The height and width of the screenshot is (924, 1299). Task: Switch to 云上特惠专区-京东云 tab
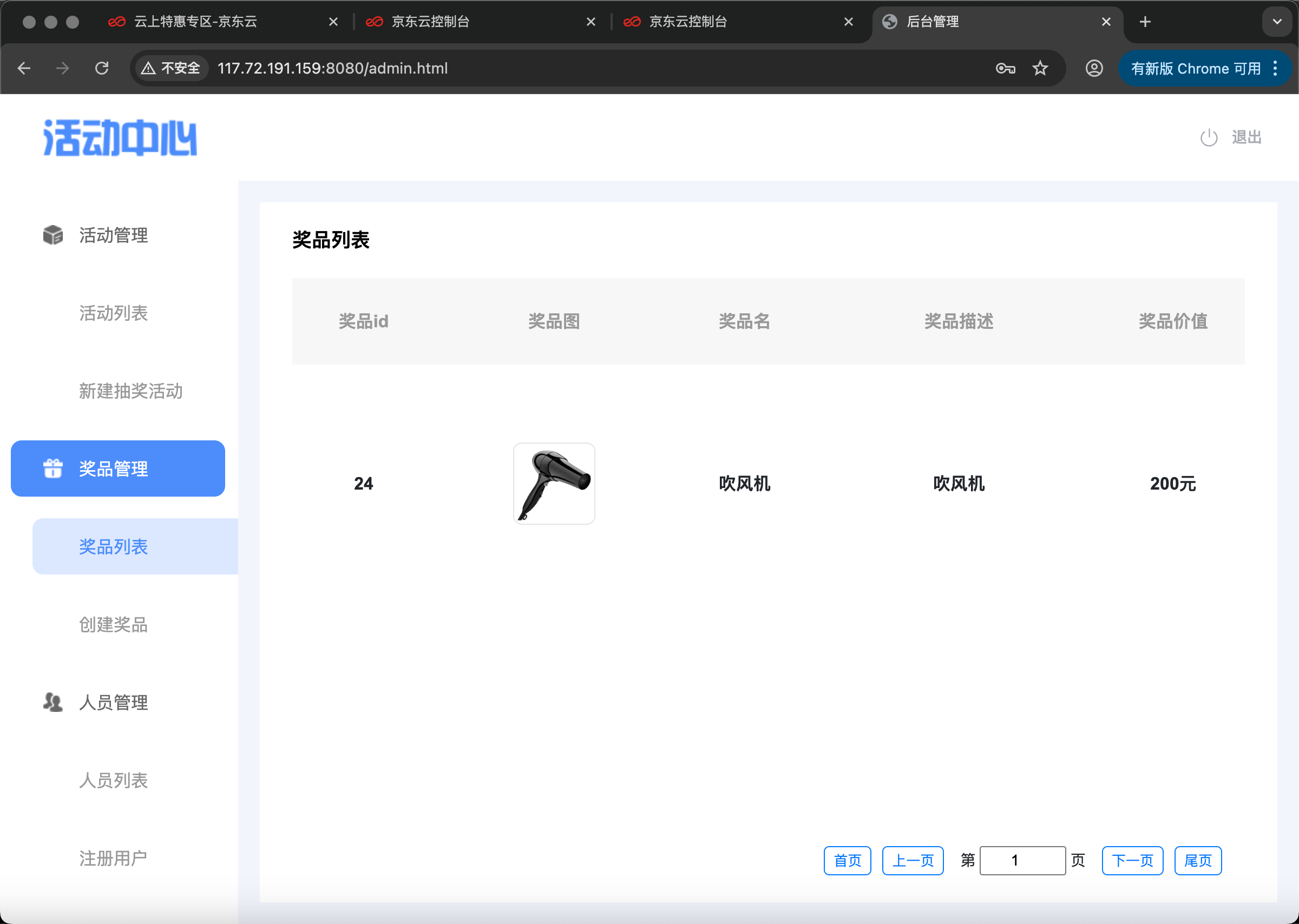point(195,22)
